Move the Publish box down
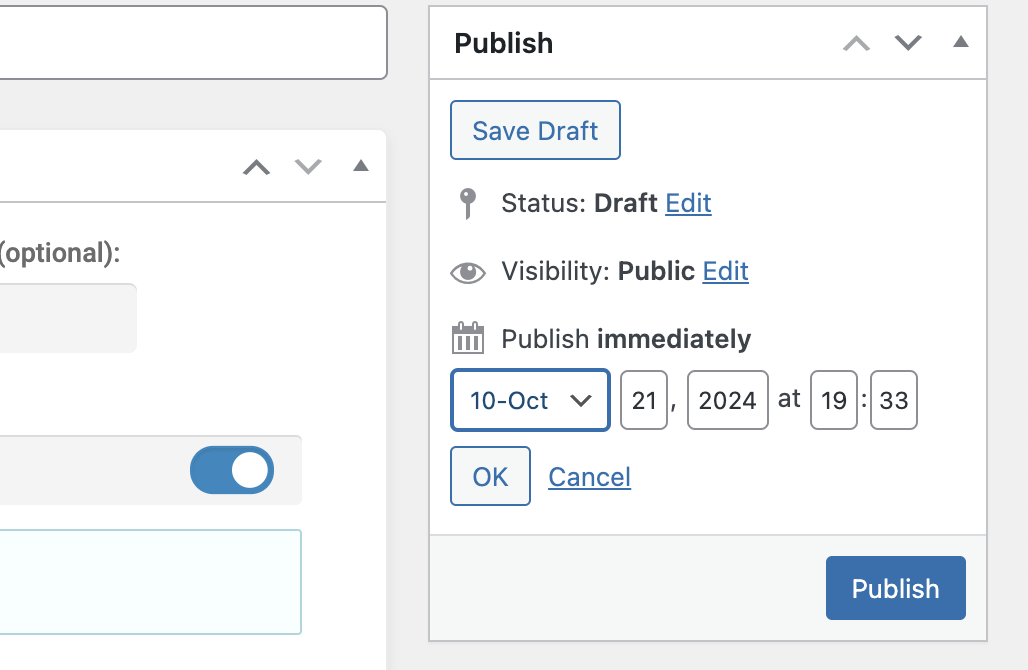Screen dimensions: 1028x670 click(908, 43)
